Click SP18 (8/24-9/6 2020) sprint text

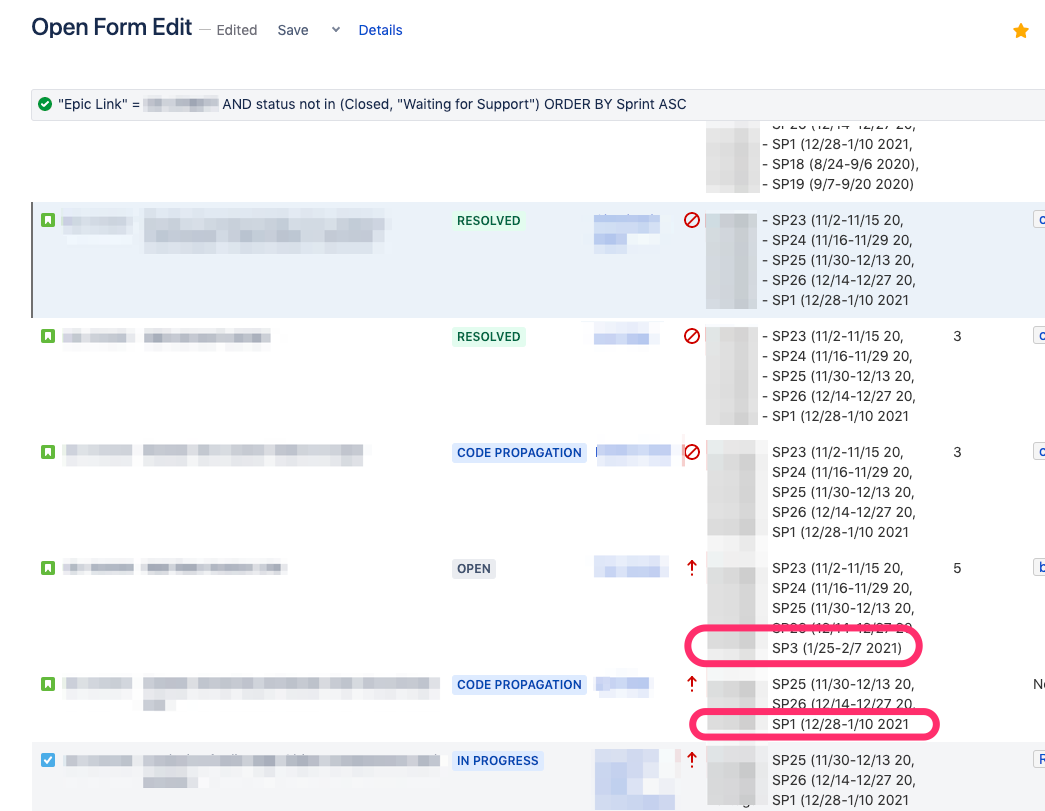pos(845,164)
